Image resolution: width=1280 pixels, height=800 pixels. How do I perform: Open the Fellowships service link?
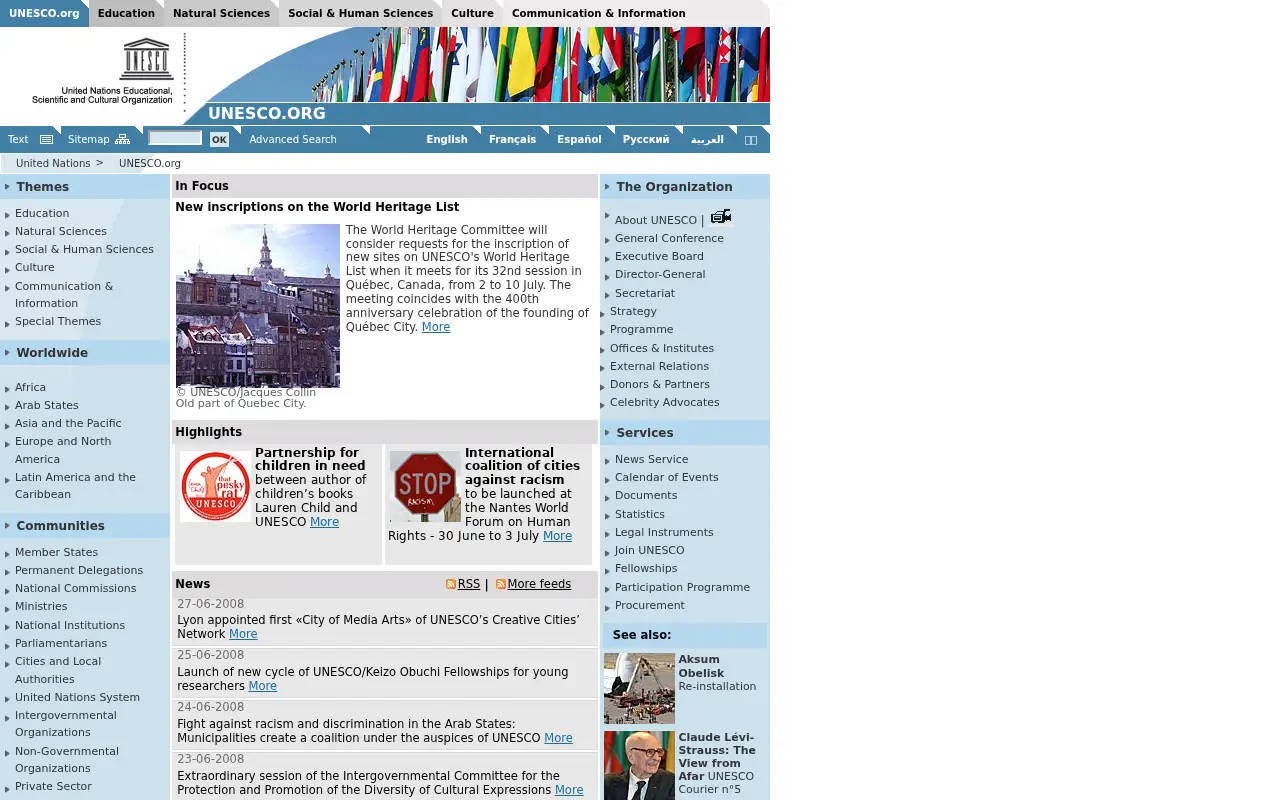(646, 568)
